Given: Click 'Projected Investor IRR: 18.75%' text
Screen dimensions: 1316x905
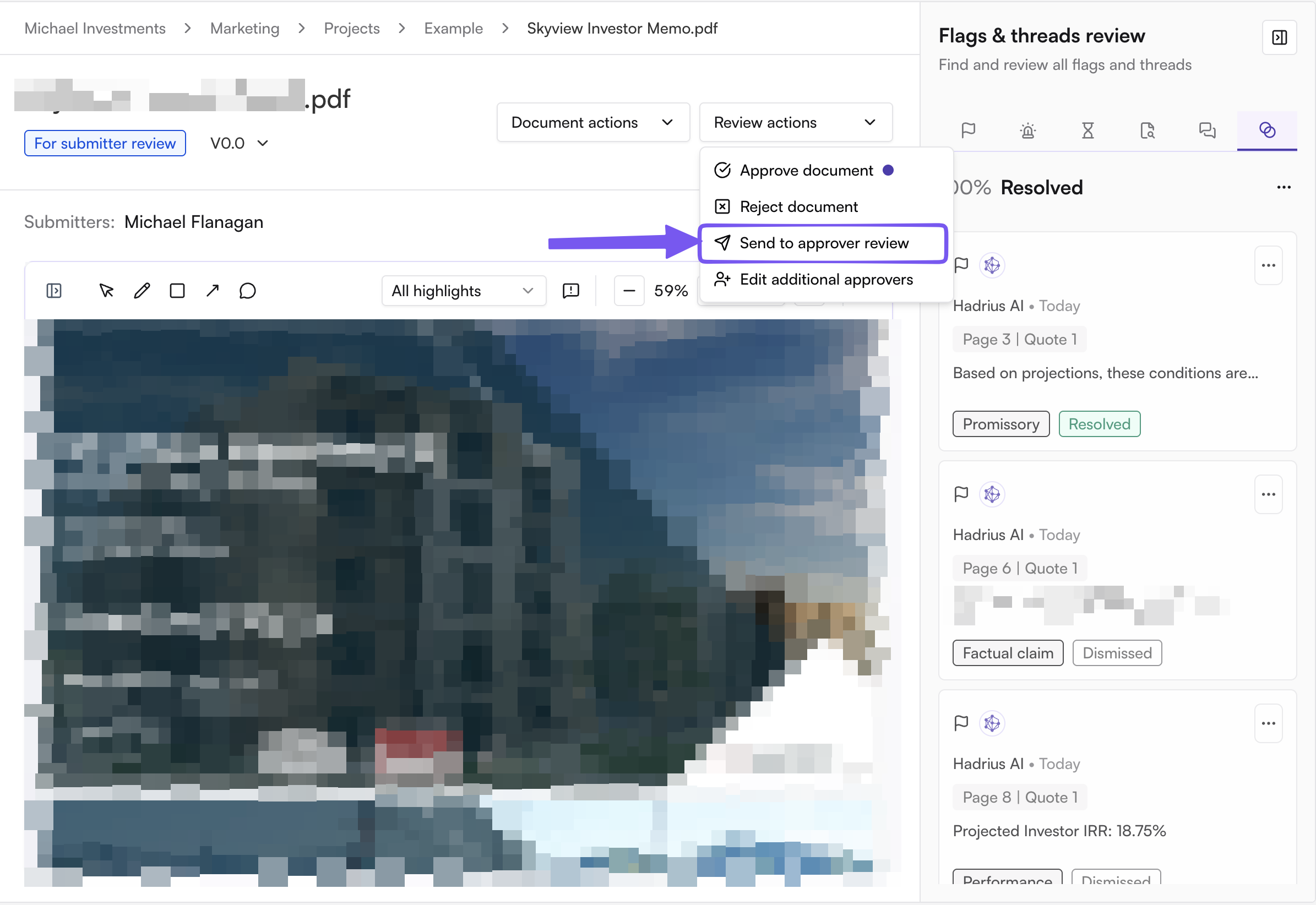Looking at the screenshot, I should coord(1059,831).
